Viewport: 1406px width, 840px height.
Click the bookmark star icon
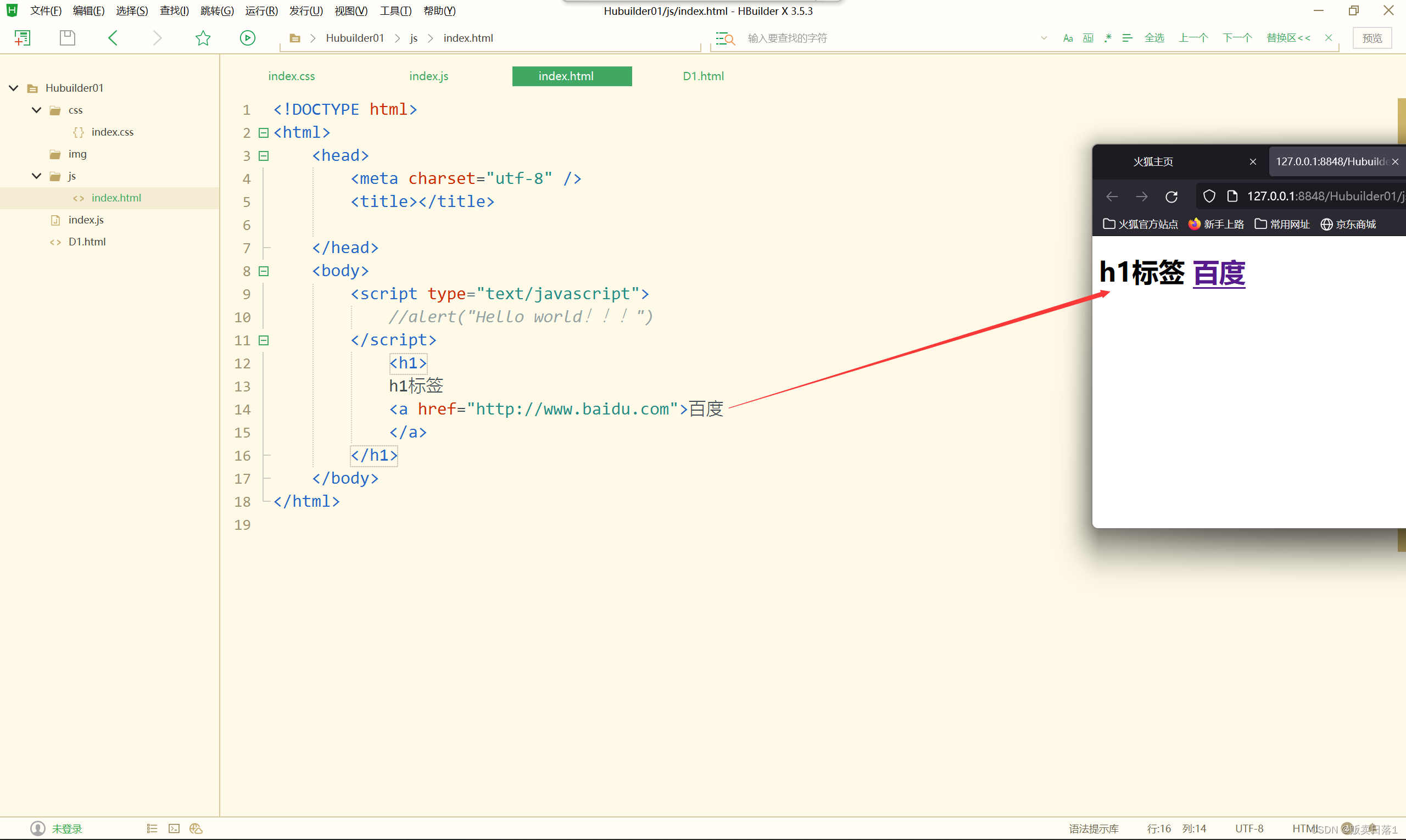pos(203,38)
